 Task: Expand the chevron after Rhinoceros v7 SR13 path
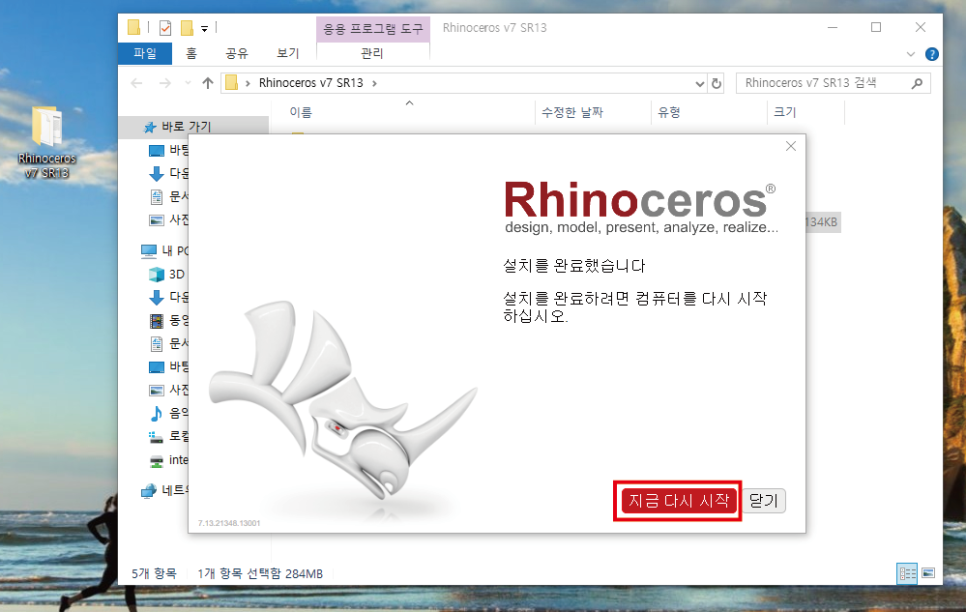[x=375, y=83]
